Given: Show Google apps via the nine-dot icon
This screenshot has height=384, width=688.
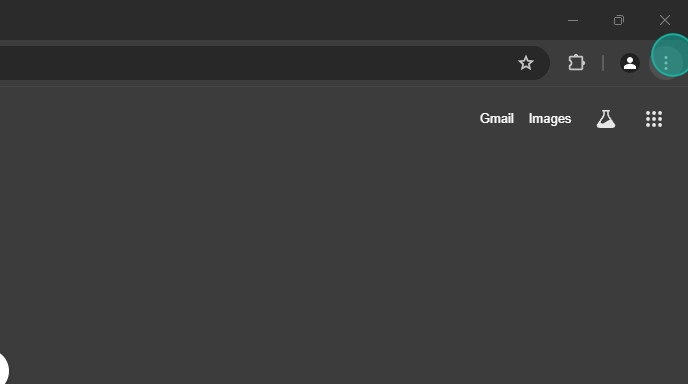Looking at the screenshot, I should [654, 119].
